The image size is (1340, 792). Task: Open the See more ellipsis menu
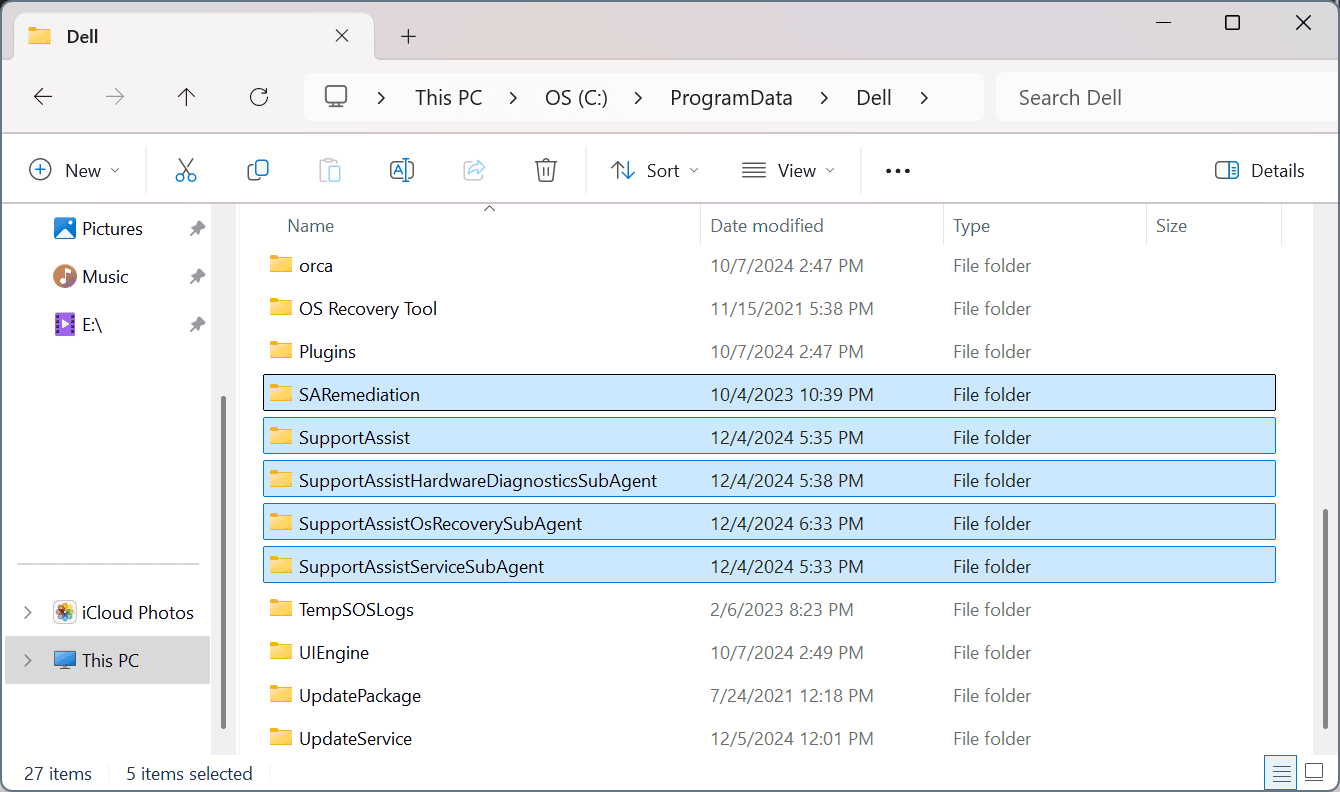898,171
